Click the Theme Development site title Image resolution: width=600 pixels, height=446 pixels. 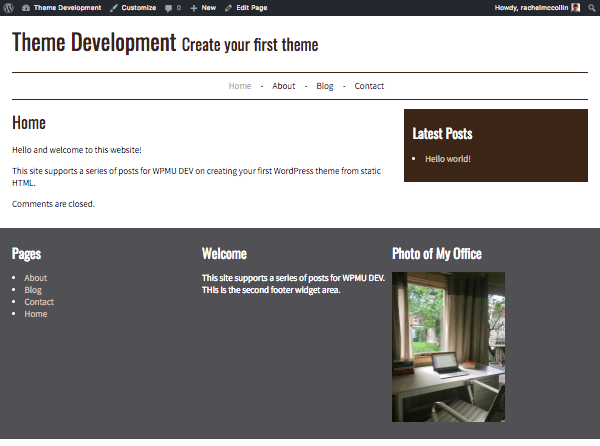[x=94, y=42]
